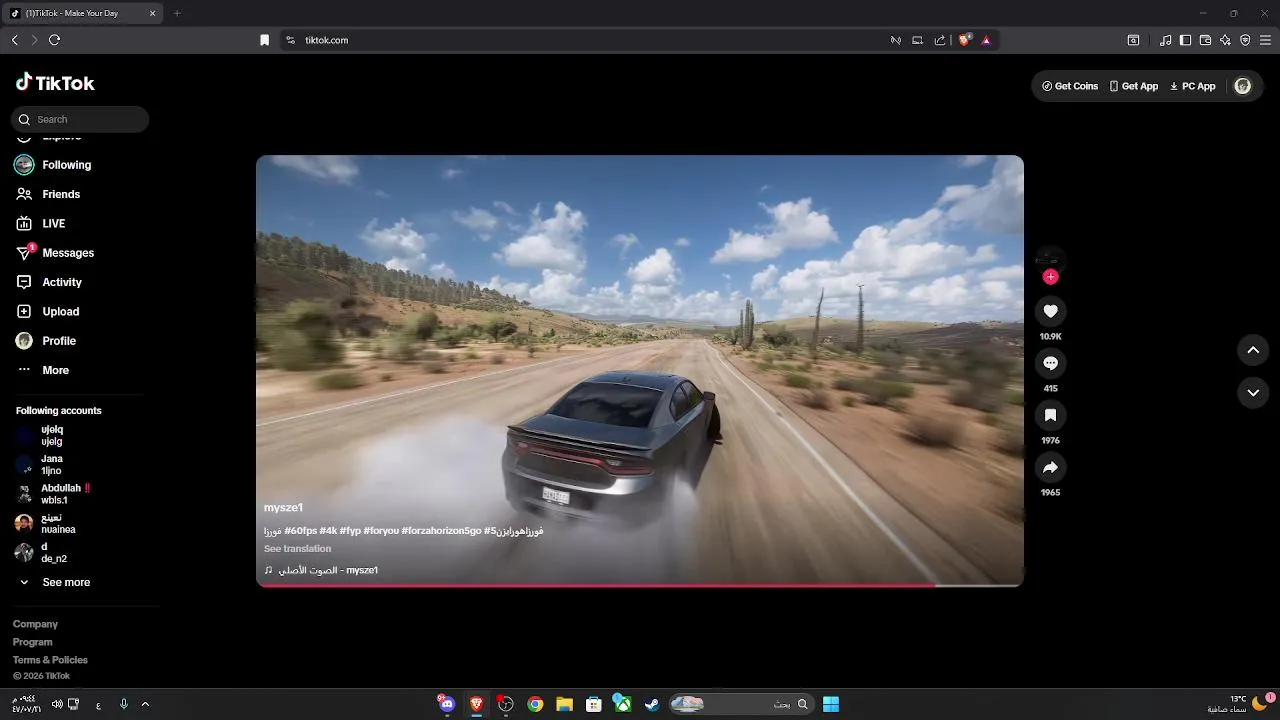Toggle the browser sidebar panel icon

1185,40
